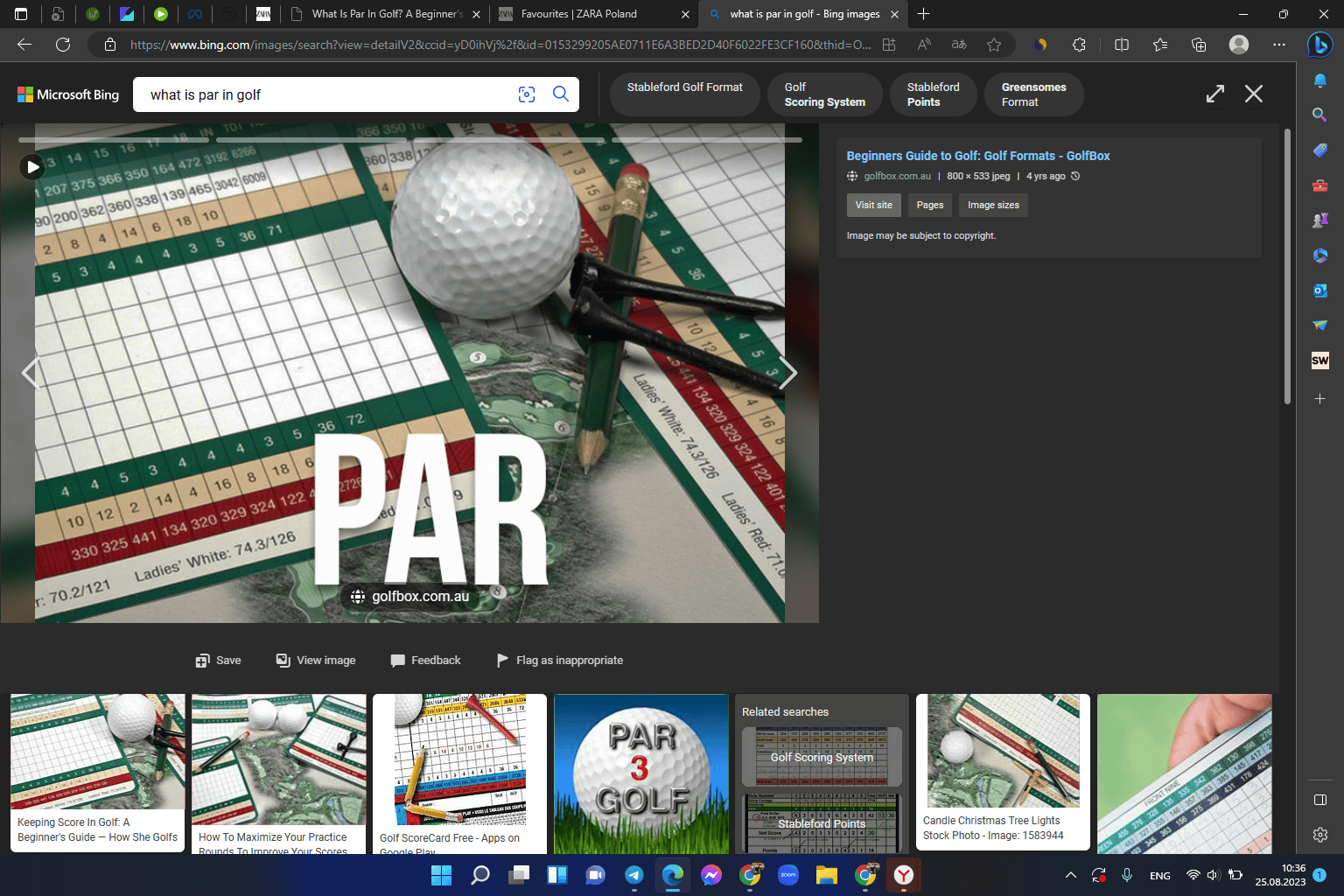Save the image to collection
Image resolution: width=1344 pixels, height=896 pixels.
pyautogui.click(x=219, y=661)
